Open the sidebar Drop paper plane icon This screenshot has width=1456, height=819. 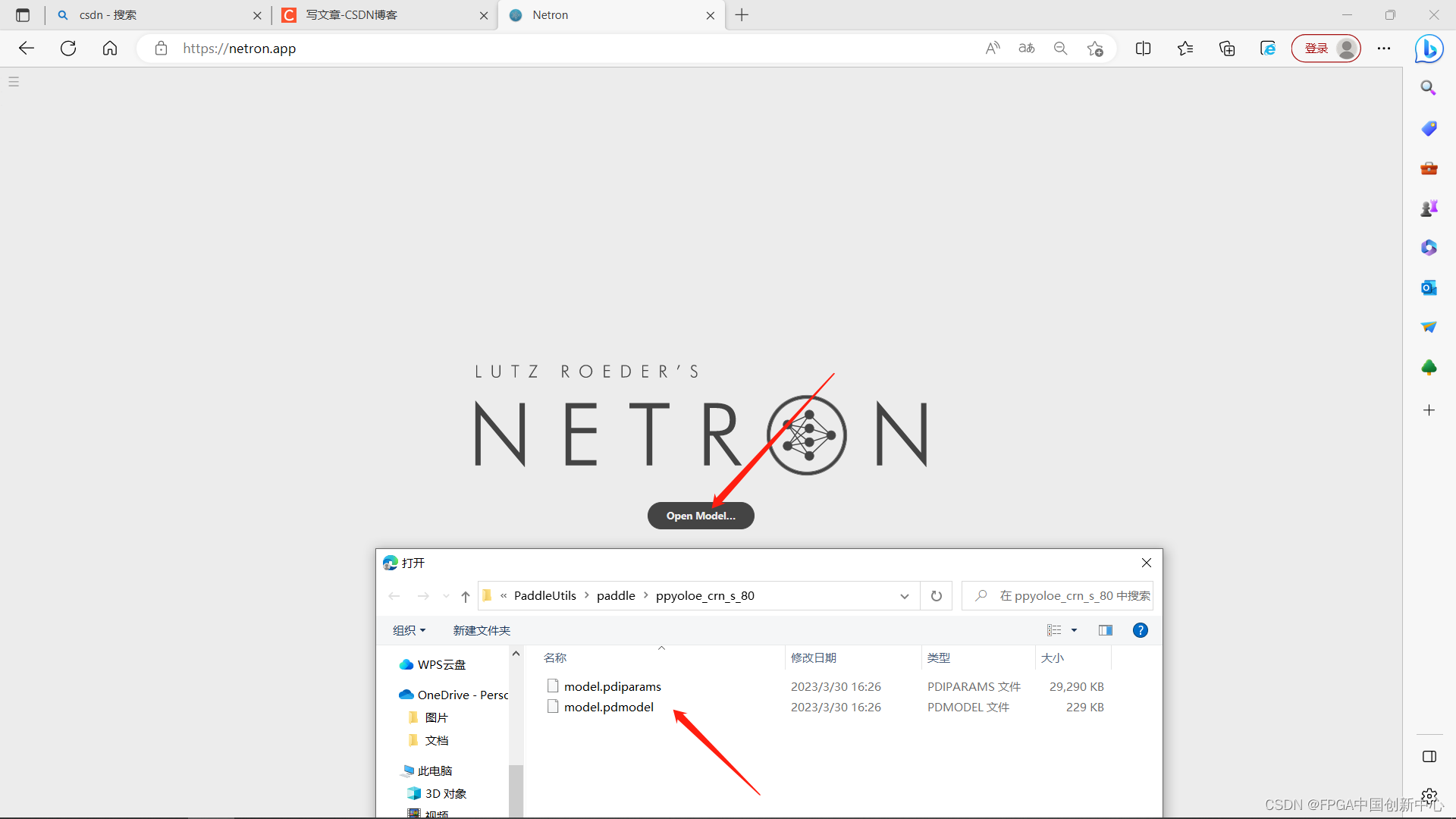tap(1429, 327)
